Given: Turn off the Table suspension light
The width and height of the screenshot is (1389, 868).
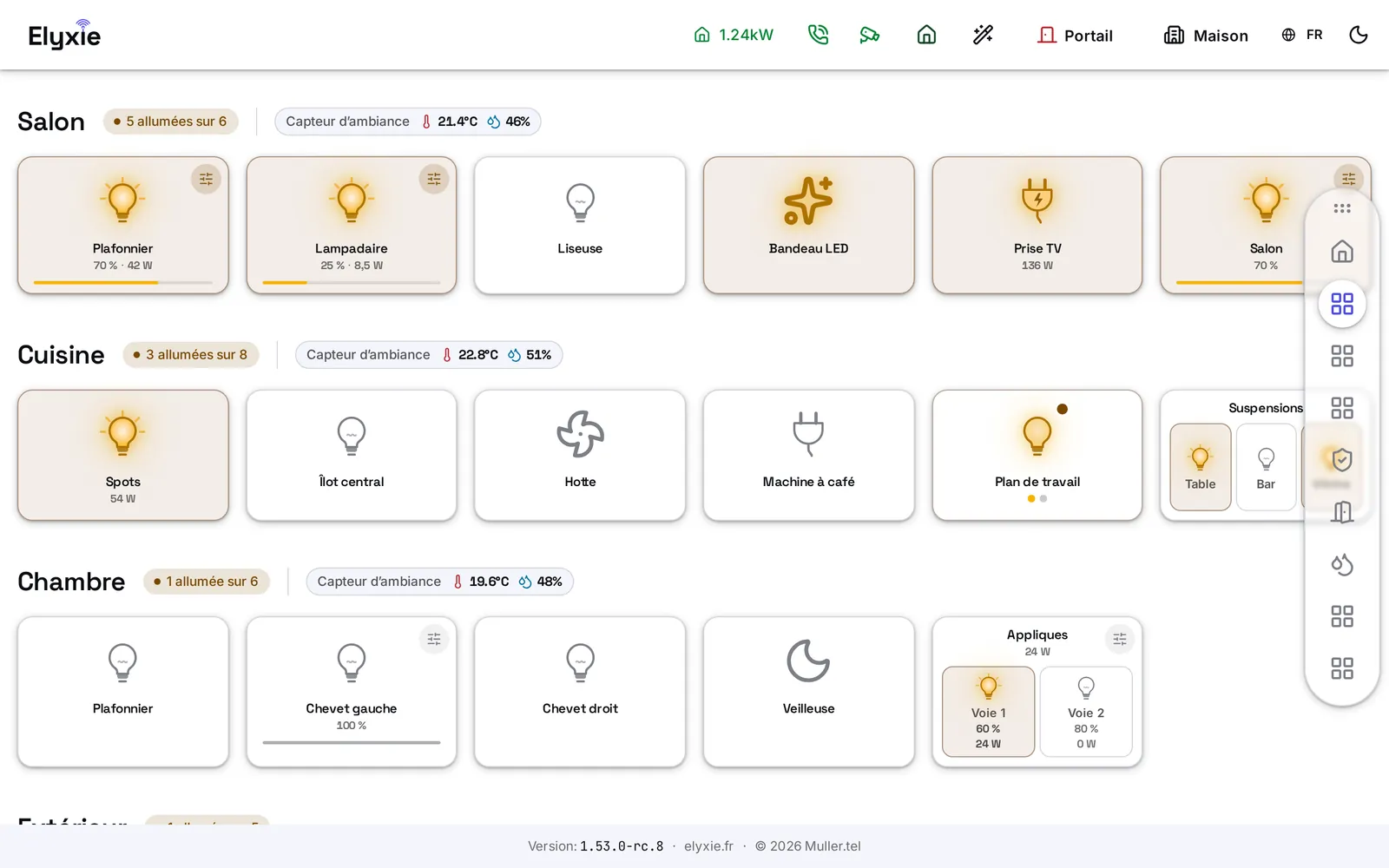Looking at the screenshot, I should coord(1201,467).
